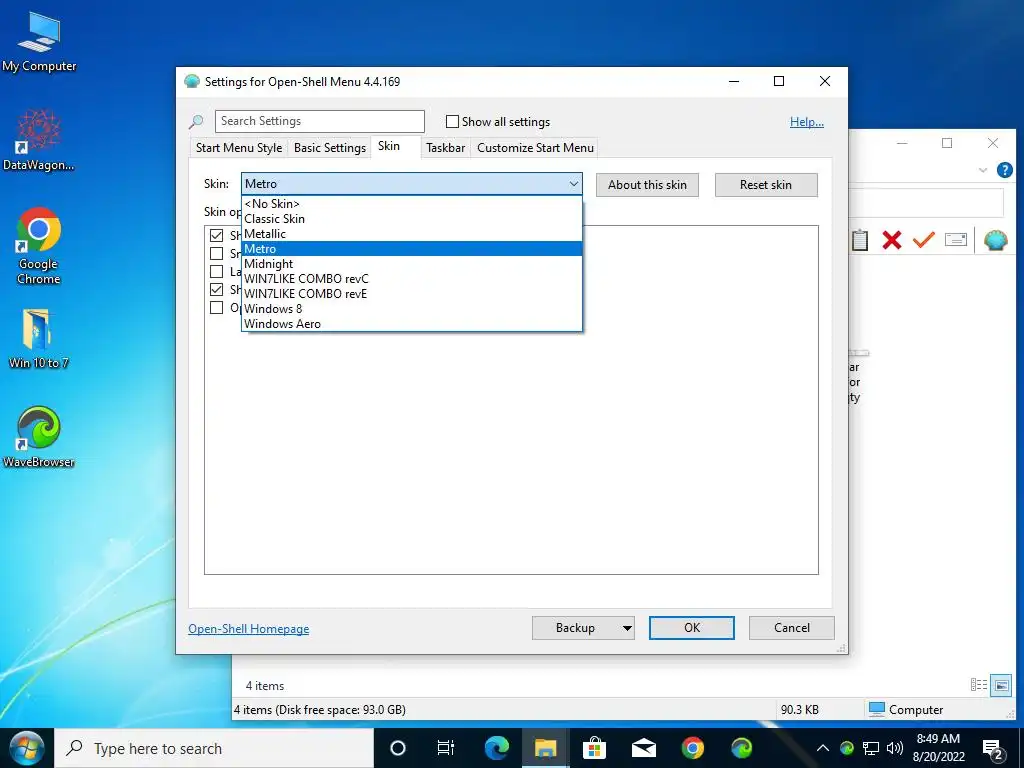Collapse the Skin combo box arrow
The width and height of the screenshot is (1024, 768).
click(x=573, y=184)
